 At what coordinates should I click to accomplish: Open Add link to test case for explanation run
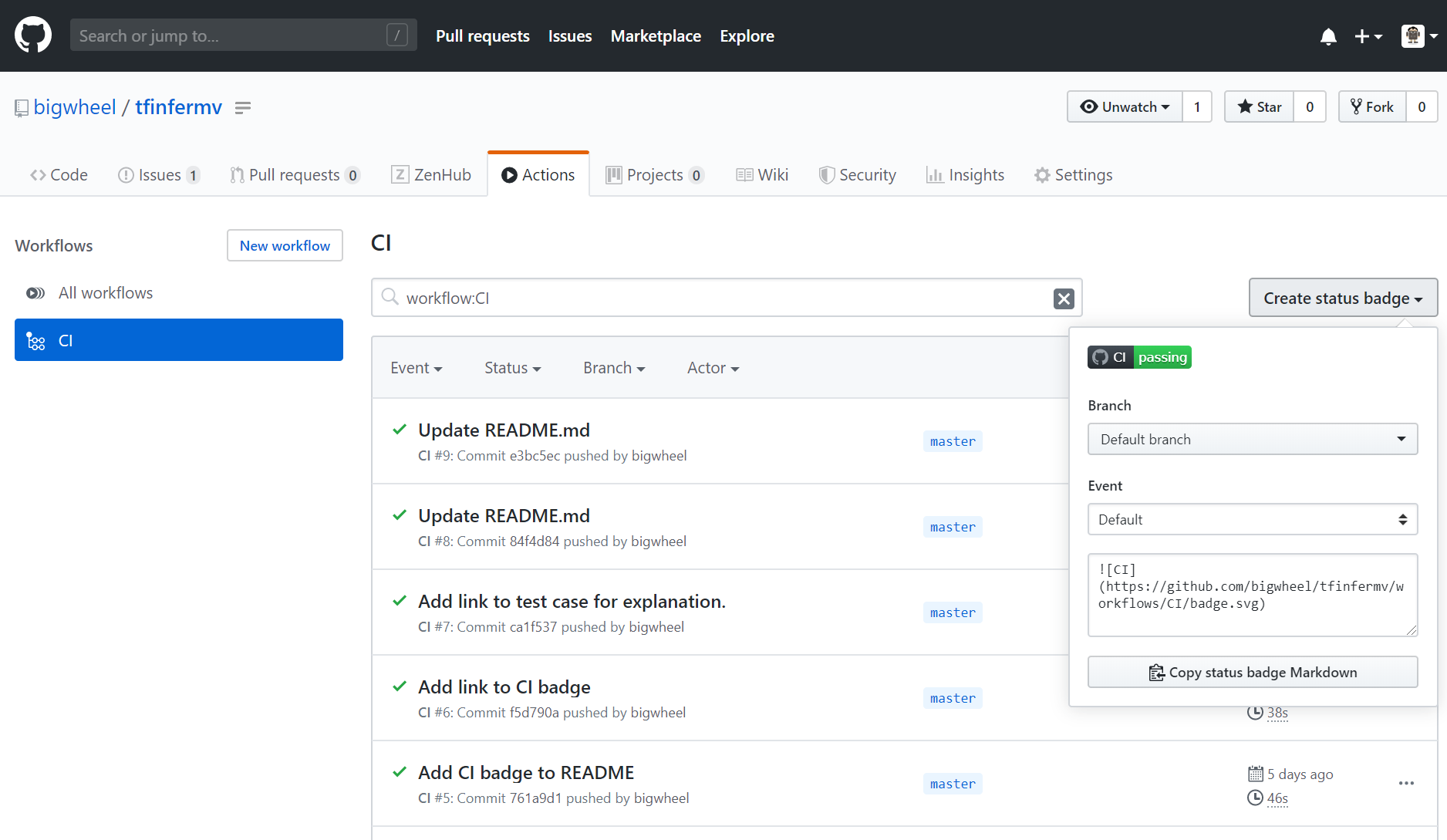[572, 602]
